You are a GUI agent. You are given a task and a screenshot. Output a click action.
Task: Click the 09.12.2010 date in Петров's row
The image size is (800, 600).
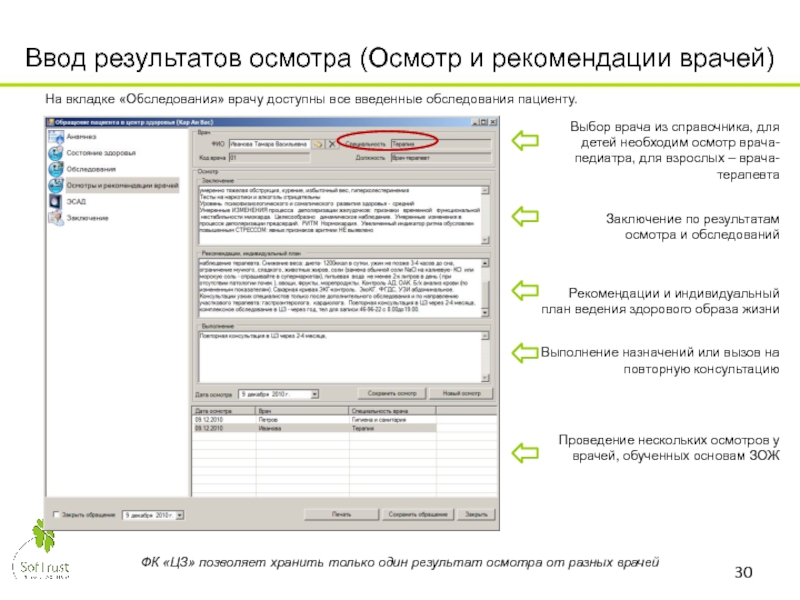(x=209, y=420)
